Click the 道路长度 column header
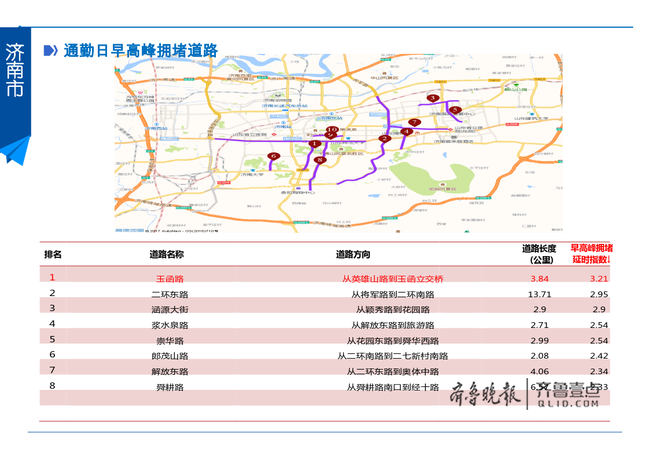This screenshot has width=650, height=460. point(539,254)
